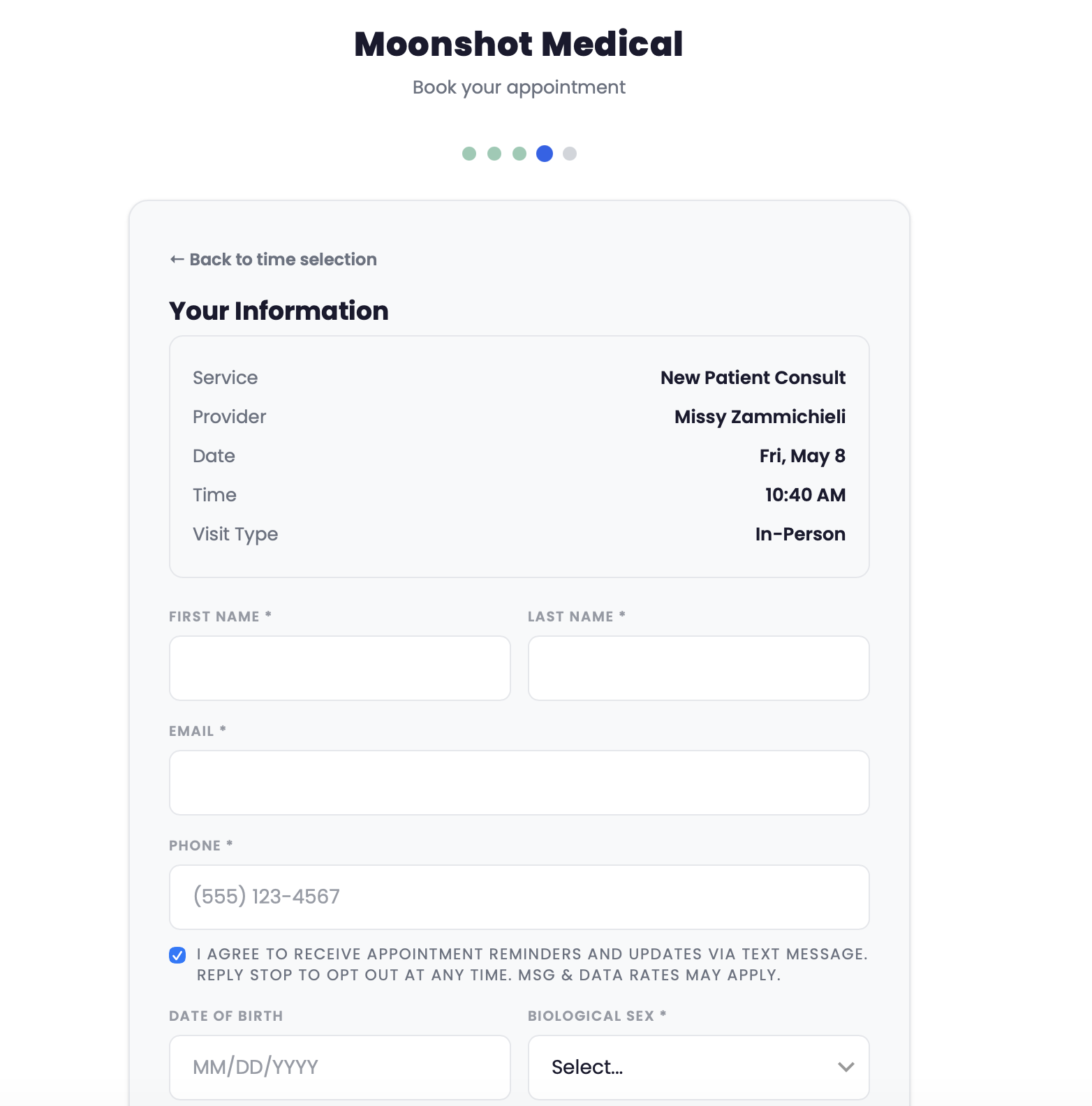Expand the Select... menu for biological sex
The width and height of the screenshot is (1092, 1106).
pos(698,1068)
